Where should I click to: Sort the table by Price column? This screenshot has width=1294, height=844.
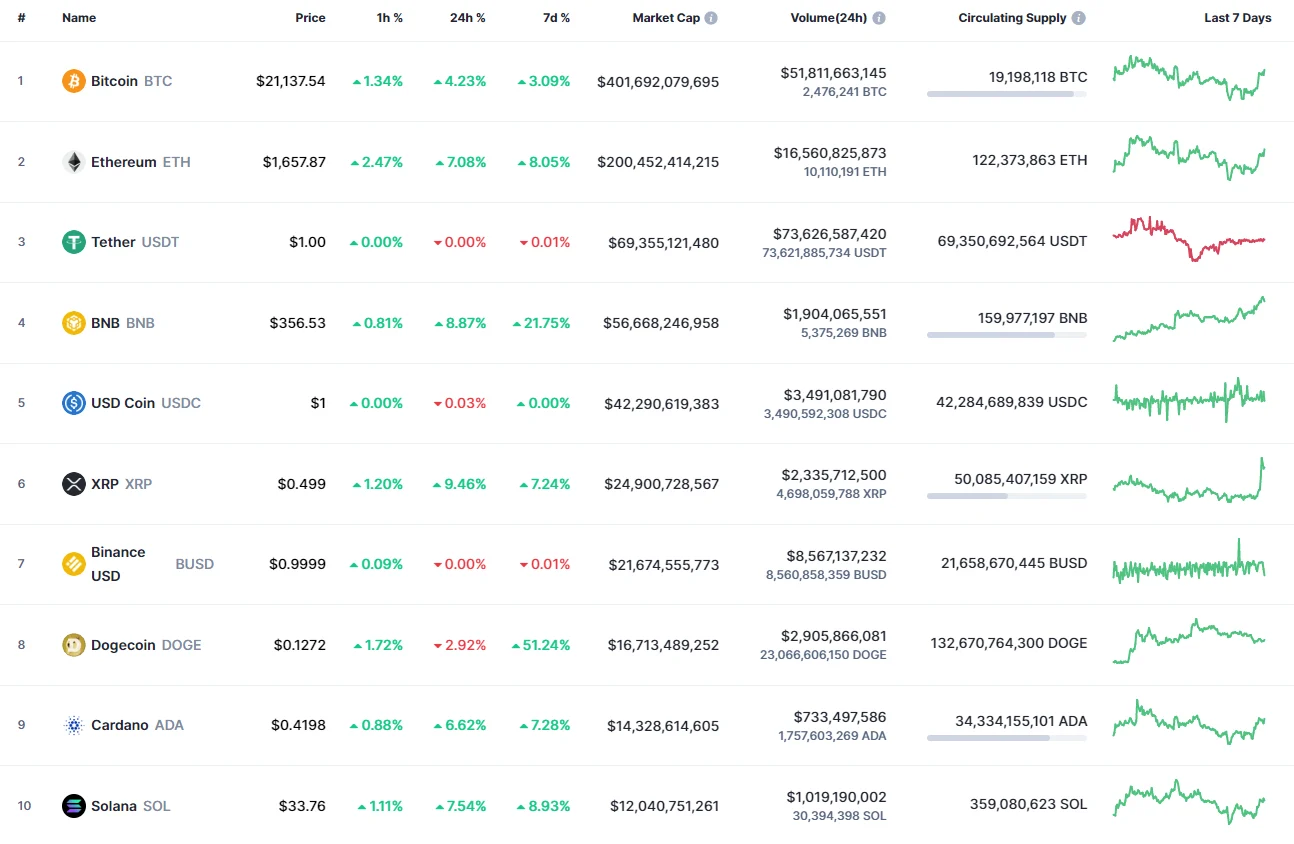tap(310, 17)
